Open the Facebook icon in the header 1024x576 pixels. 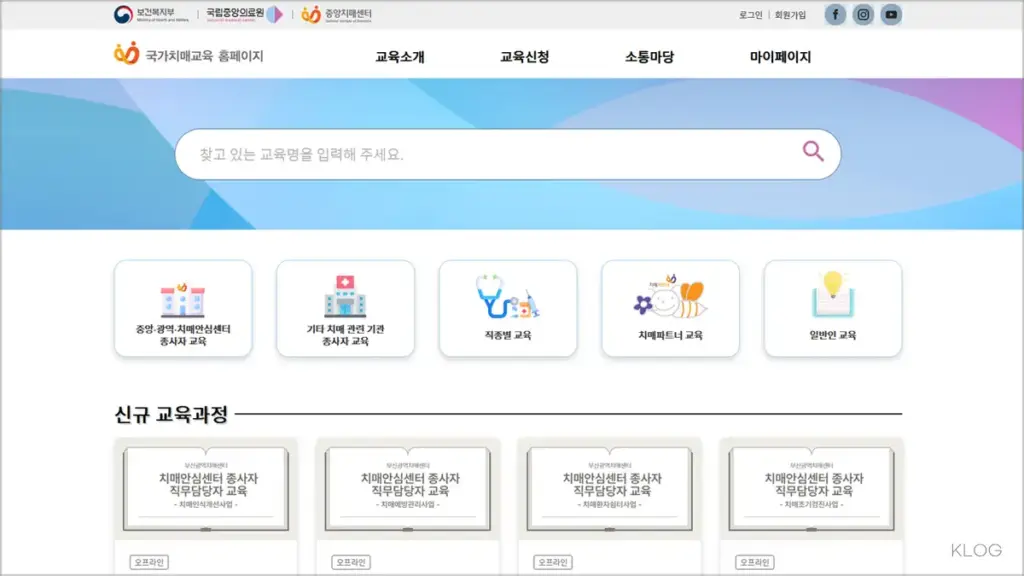click(835, 14)
